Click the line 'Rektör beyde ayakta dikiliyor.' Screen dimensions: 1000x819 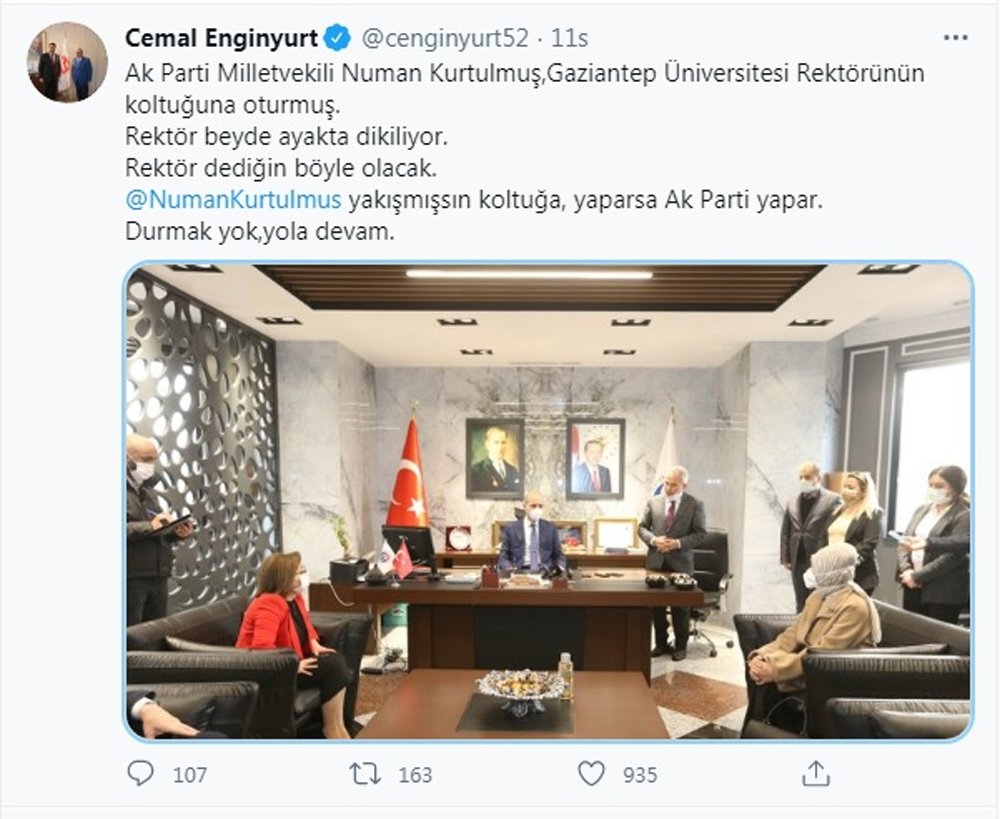(287, 136)
